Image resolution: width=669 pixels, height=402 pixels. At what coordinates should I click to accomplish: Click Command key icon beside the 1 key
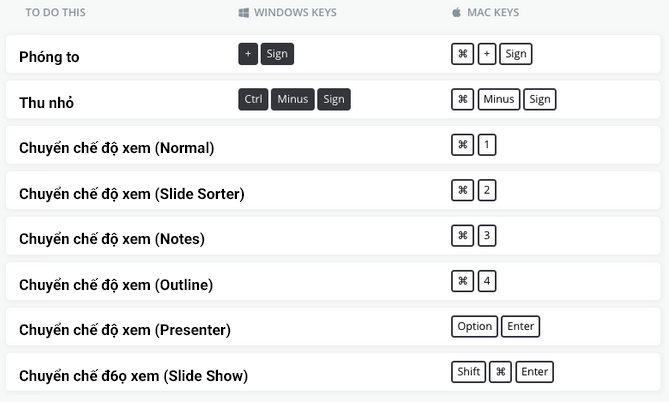(463, 145)
